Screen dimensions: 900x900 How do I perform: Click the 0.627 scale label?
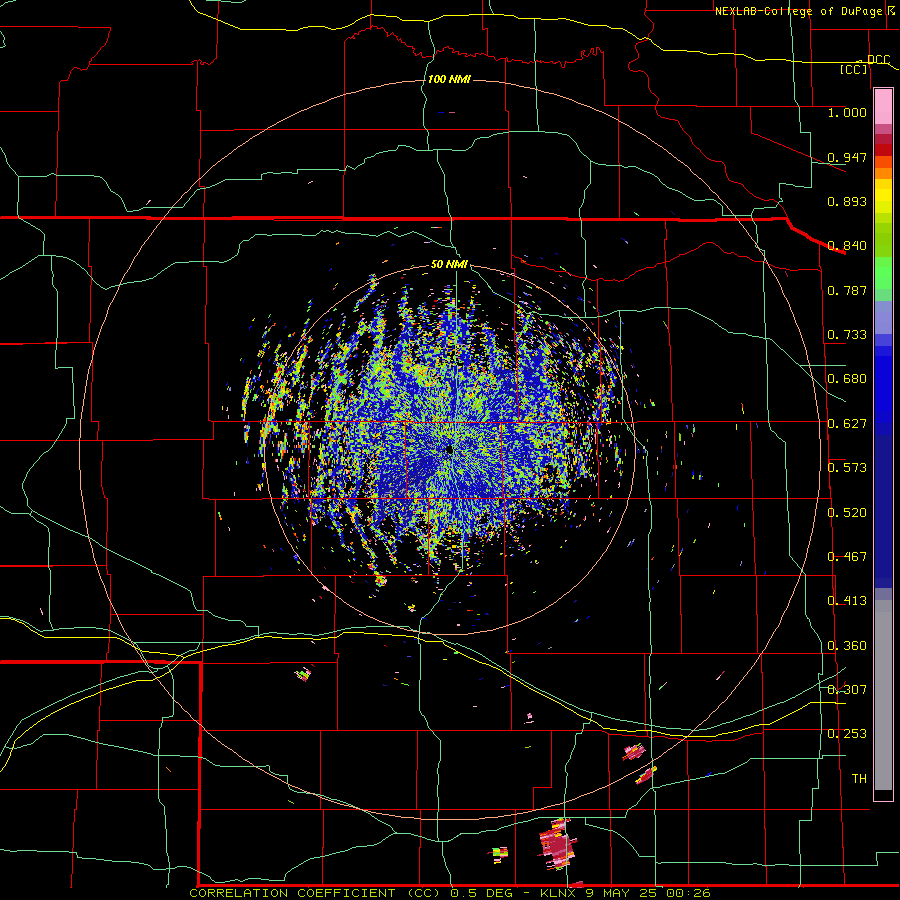(847, 424)
